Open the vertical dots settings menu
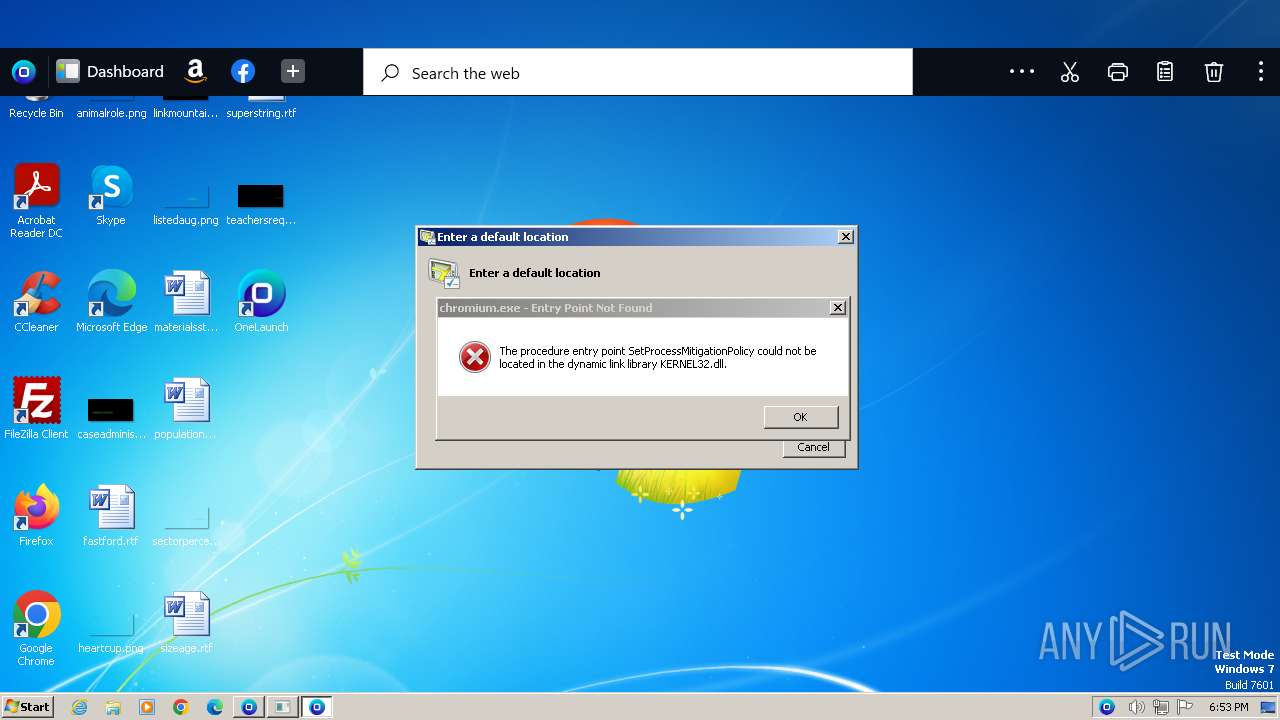The image size is (1280, 720). tap(1260, 72)
